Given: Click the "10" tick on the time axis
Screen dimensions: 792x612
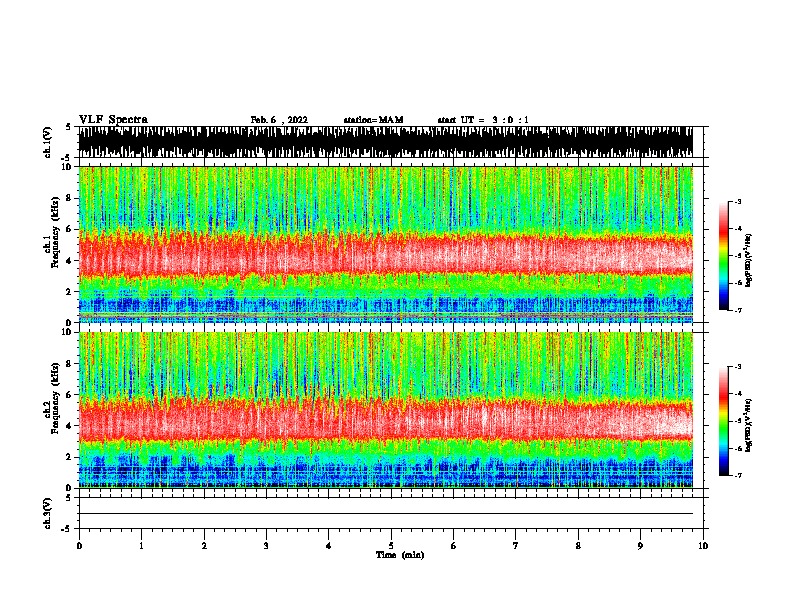Looking at the screenshot, I should (x=703, y=546).
